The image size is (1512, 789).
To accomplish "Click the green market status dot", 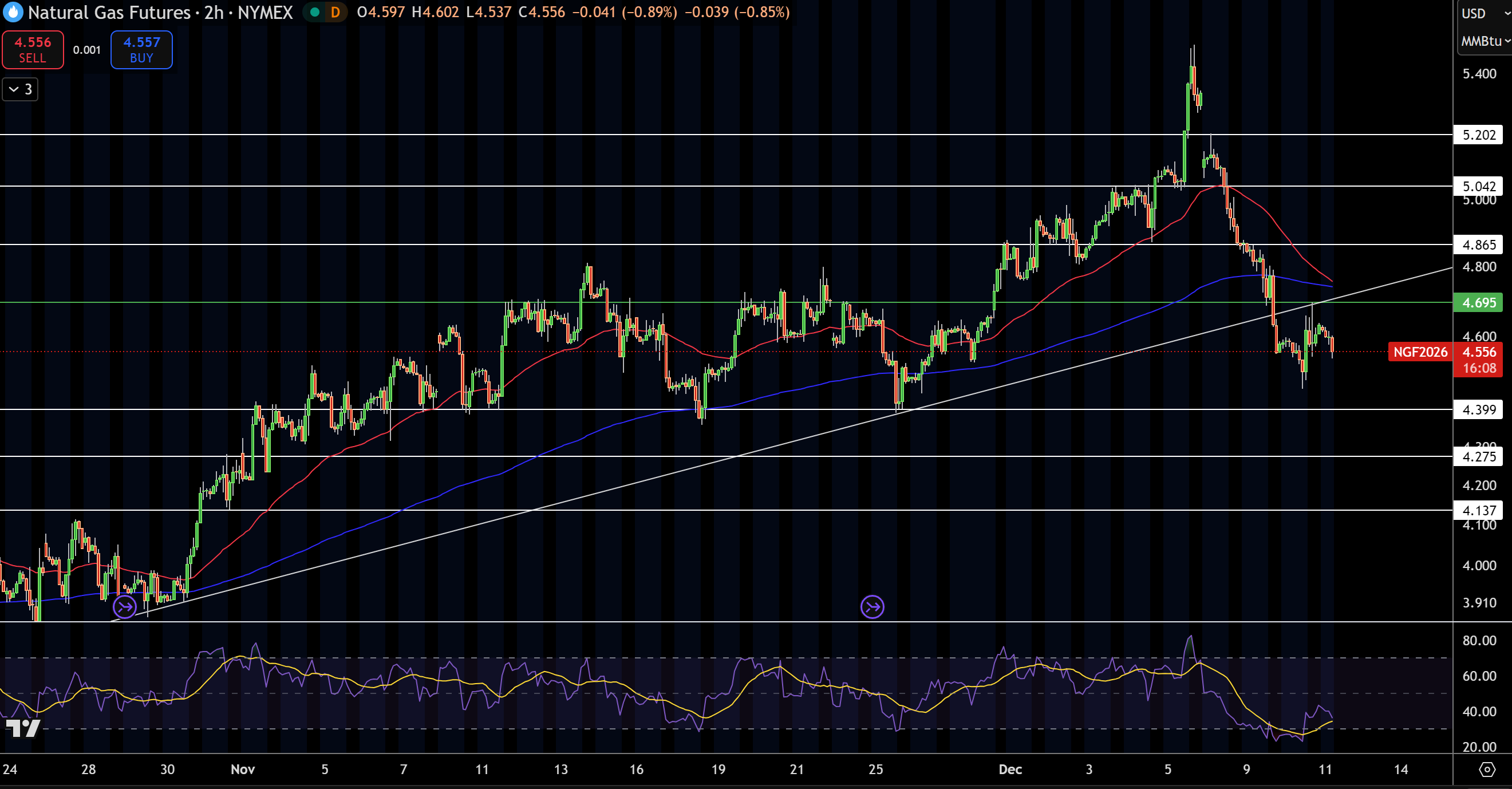I will point(315,11).
